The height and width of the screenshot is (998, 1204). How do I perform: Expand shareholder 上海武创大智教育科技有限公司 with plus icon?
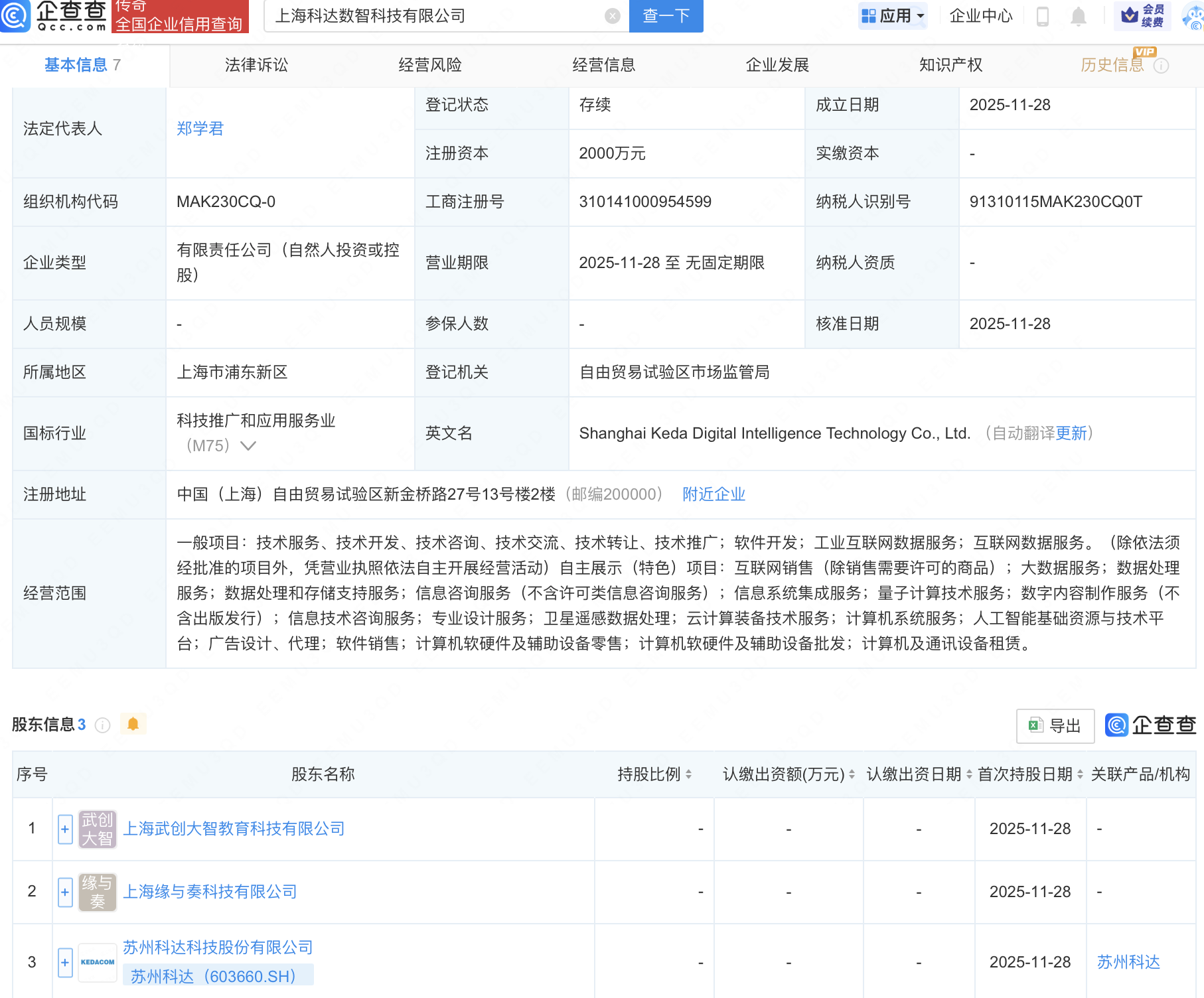(64, 829)
